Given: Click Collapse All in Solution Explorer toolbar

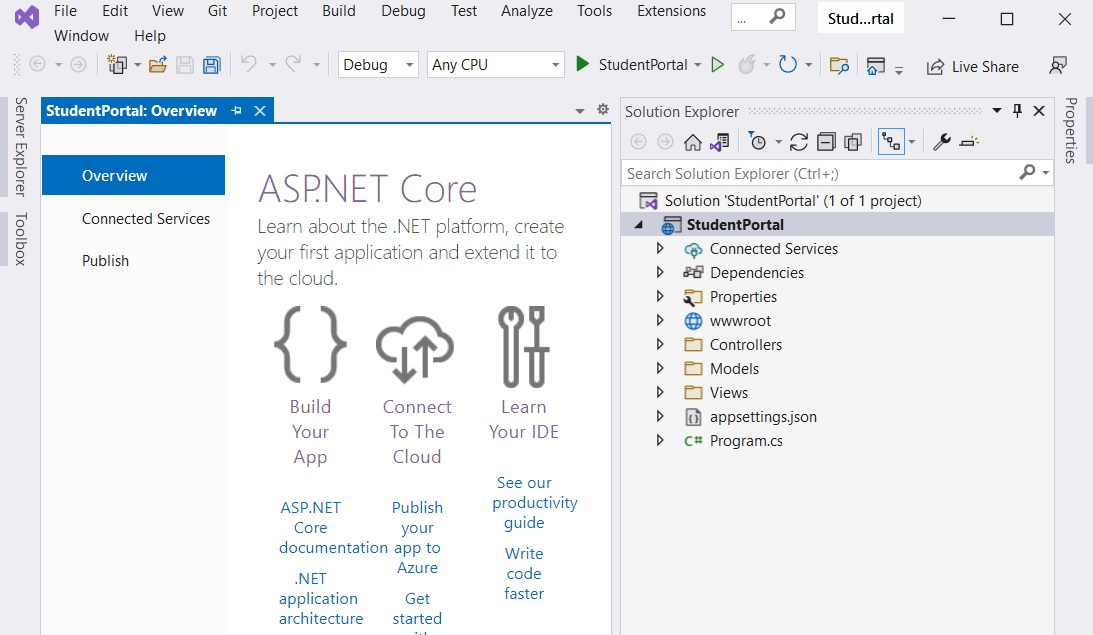Looking at the screenshot, I should (826, 142).
